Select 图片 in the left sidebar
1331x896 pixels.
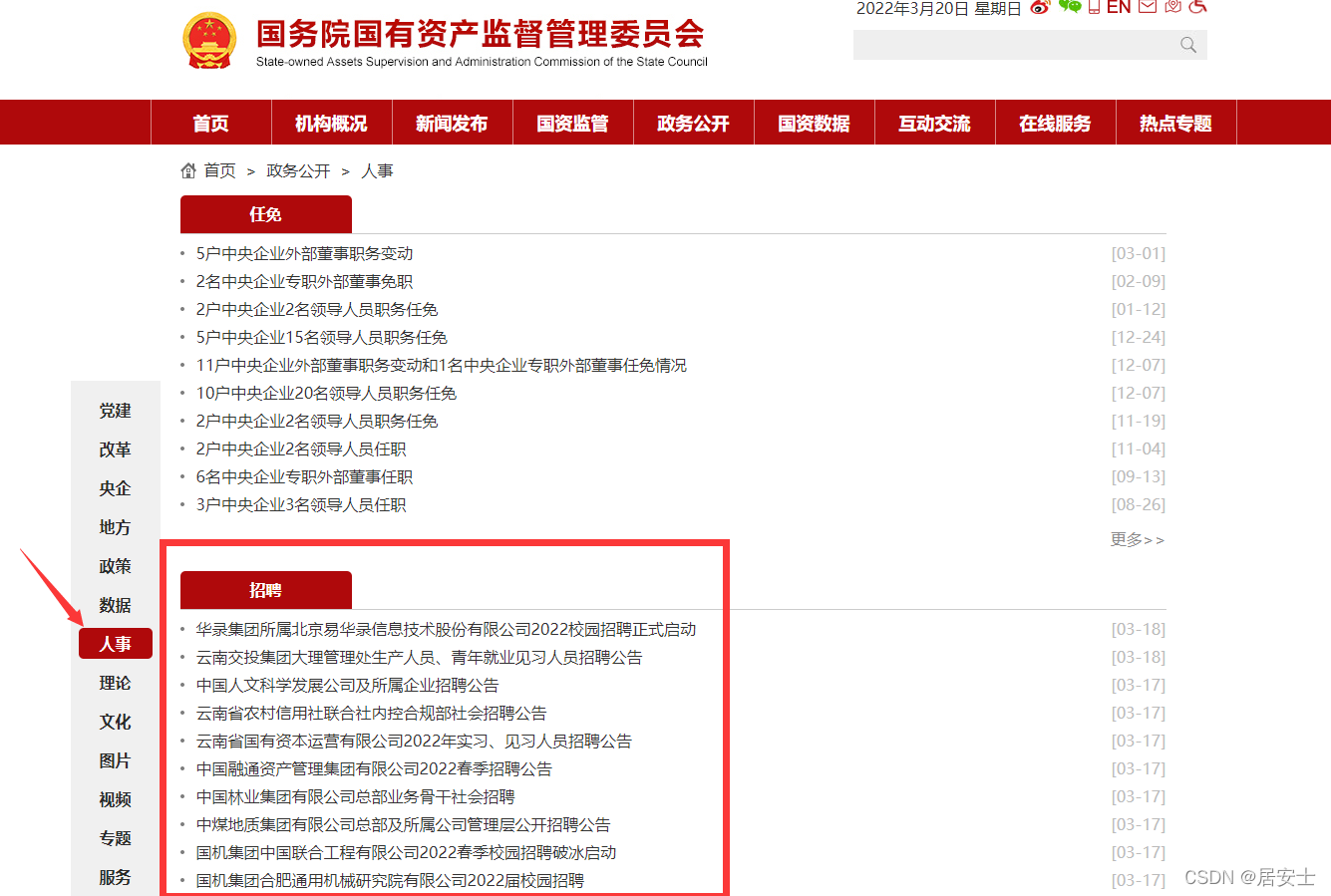pyautogui.click(x=115, y=760)
